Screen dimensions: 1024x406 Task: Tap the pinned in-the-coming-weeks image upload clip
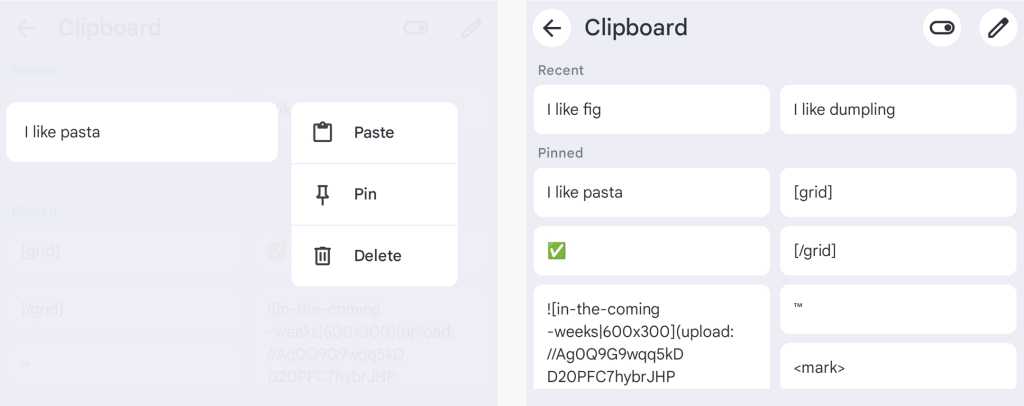(651, 341)
